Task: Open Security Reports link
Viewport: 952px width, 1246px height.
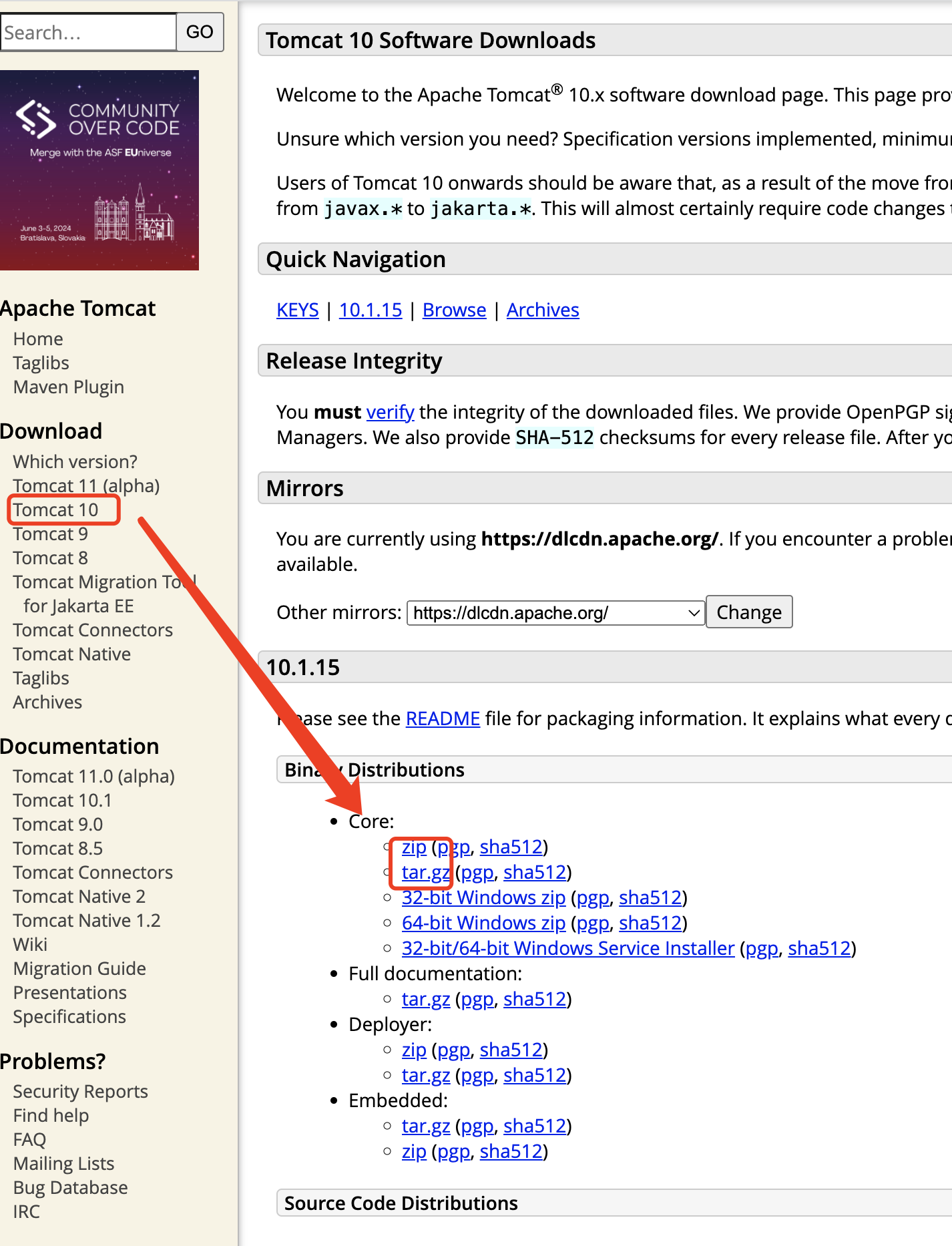Action: pyautogui.click(x=81, y=1092)
